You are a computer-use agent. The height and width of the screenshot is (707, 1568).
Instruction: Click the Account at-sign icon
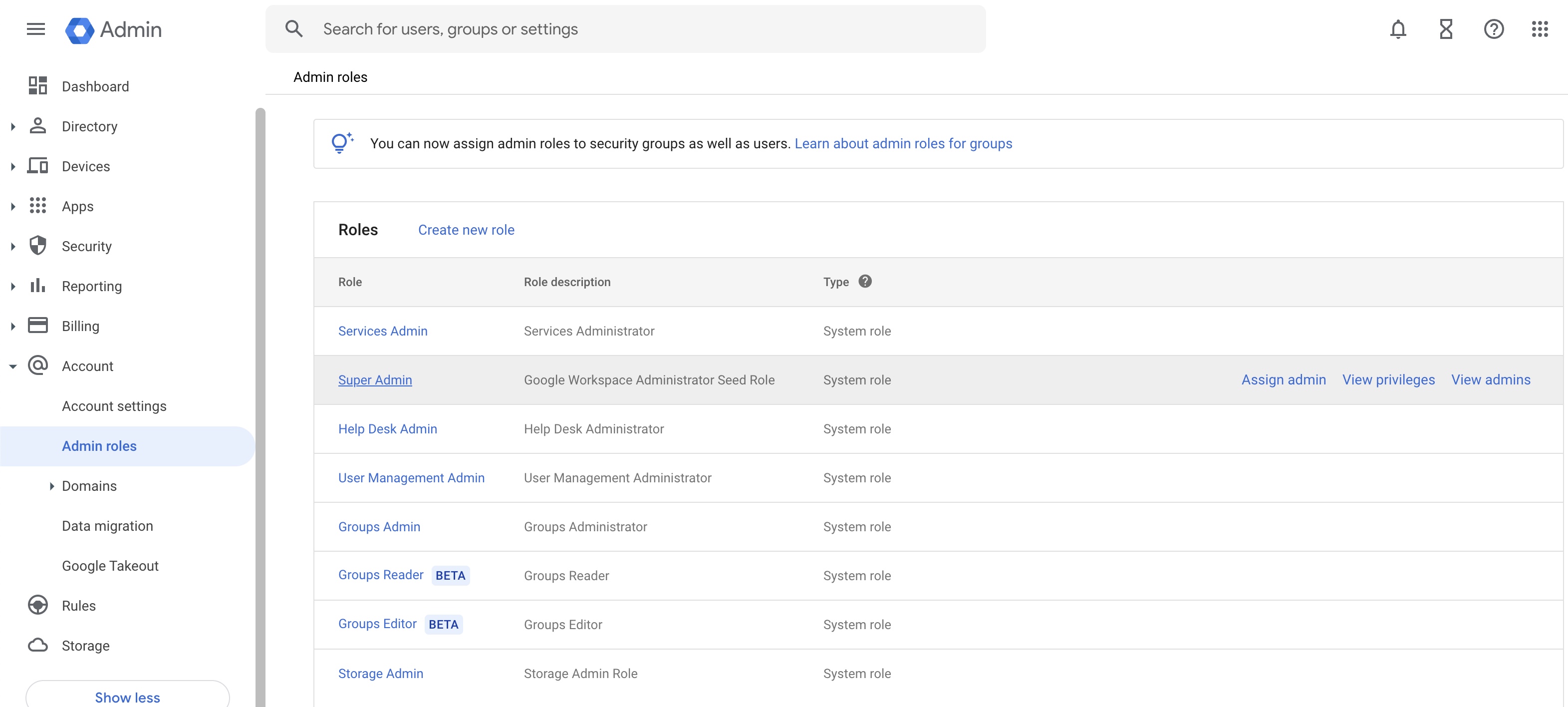(x=38, y=365)
